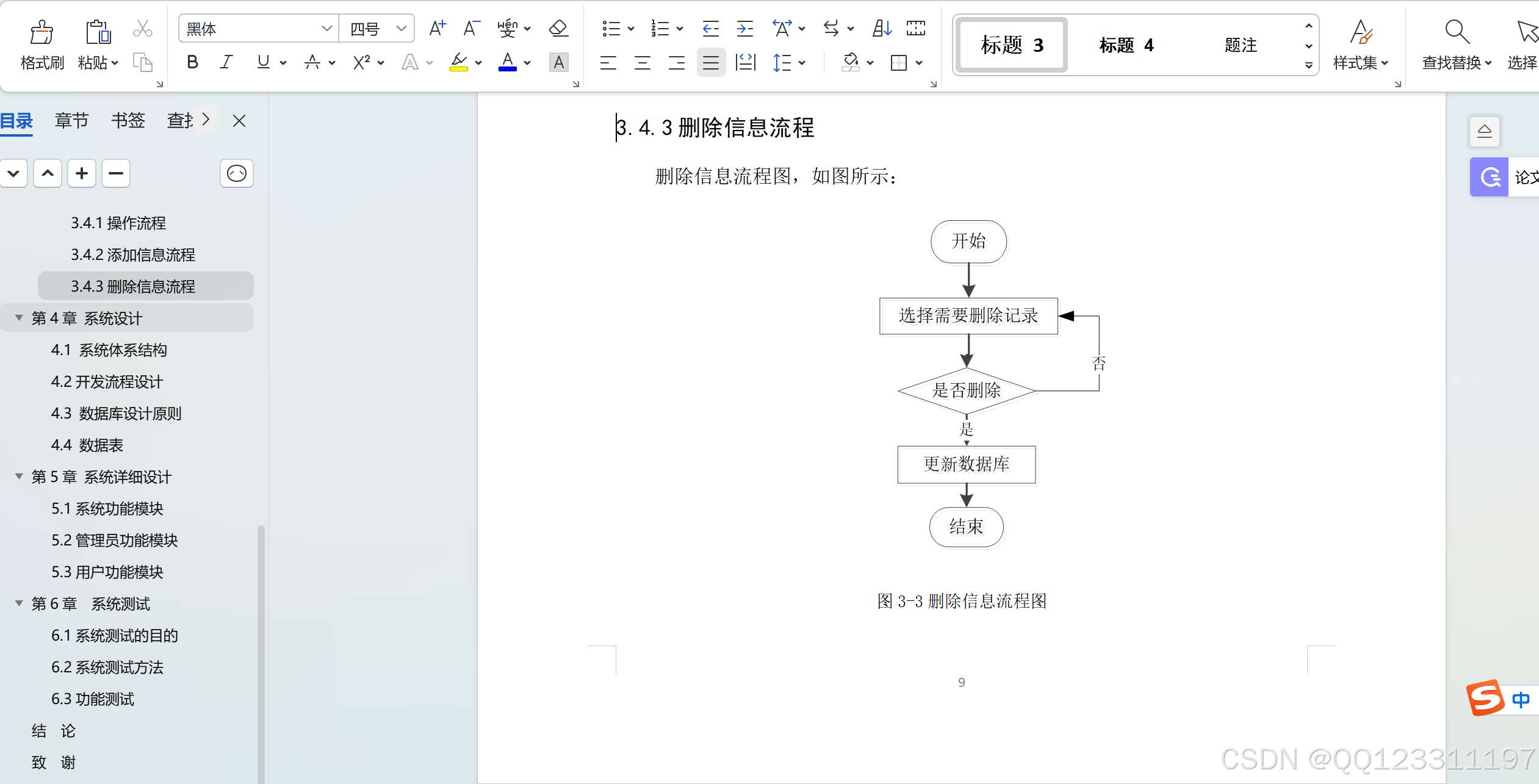
Task: Collapse headings up-chevron button
Action: [48, 174]
